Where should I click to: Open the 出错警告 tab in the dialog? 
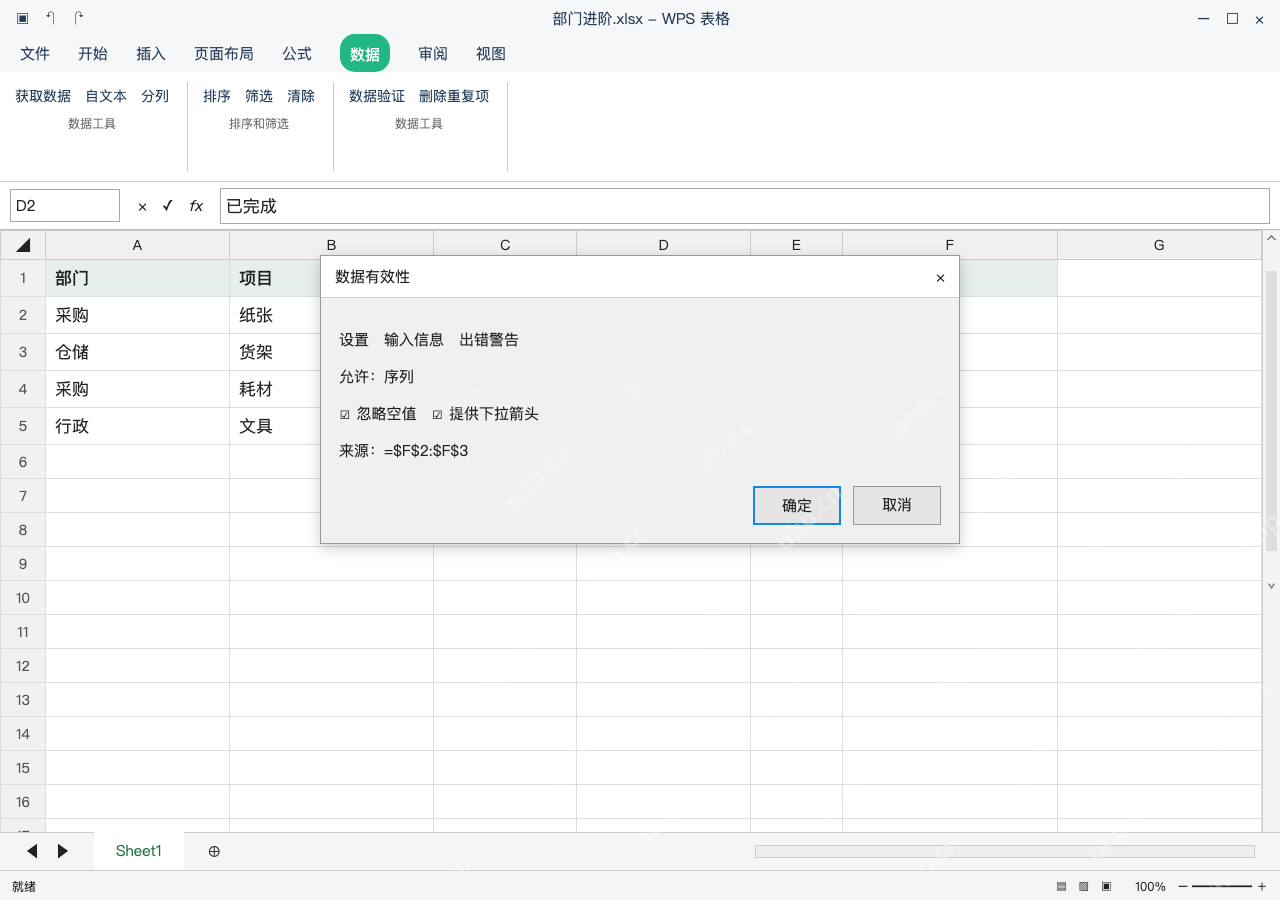489,340
